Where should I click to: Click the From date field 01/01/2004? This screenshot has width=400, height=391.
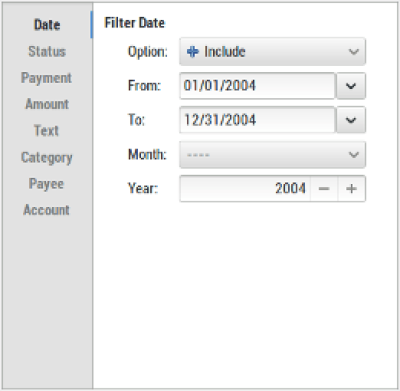pos(257,86)
